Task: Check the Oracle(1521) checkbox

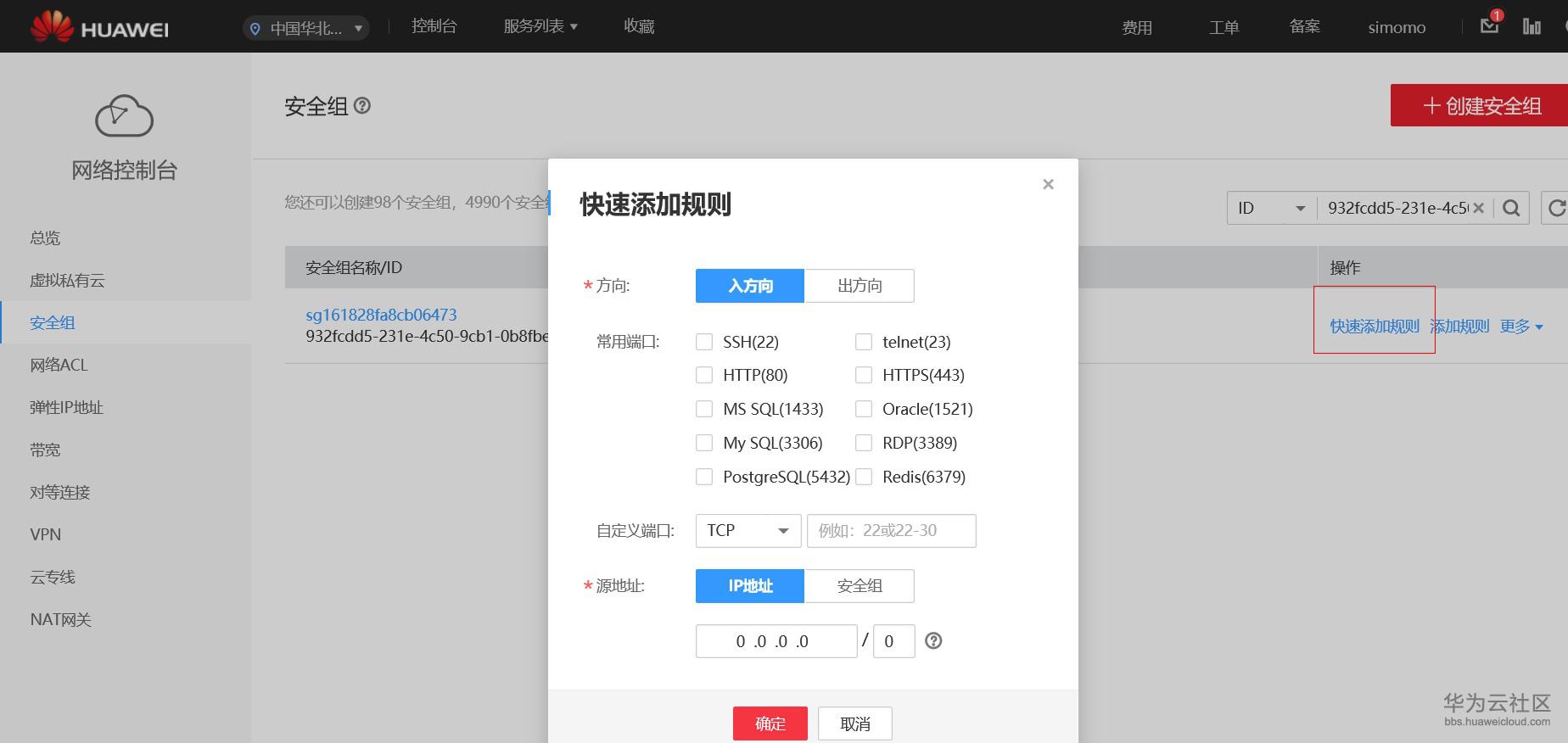Action: [864, 409]
